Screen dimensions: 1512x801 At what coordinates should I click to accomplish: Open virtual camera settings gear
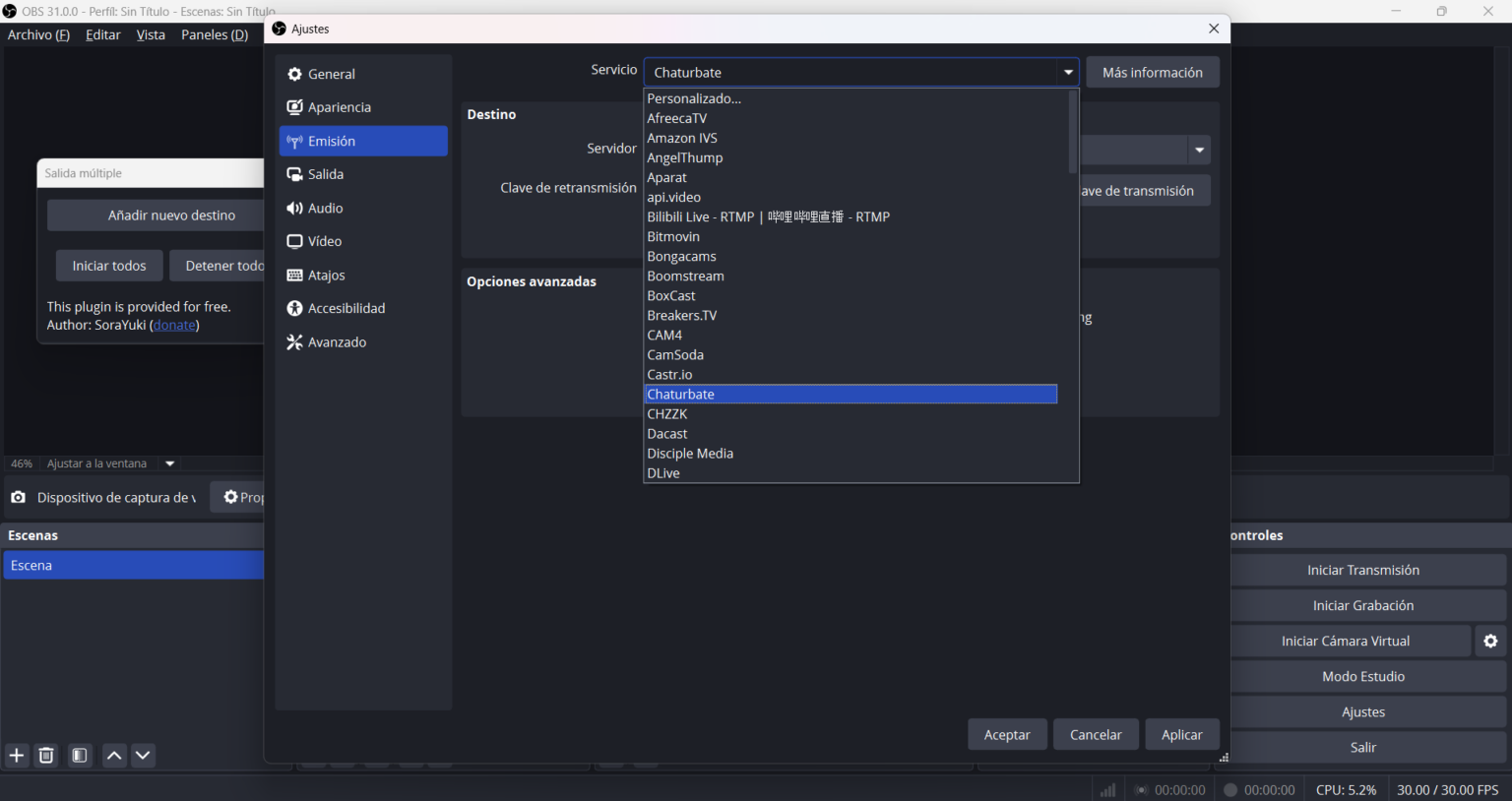[x=1490, y=642]
